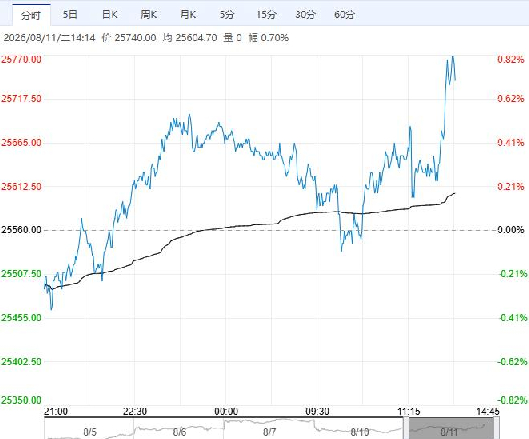Viewport: 529px width, 439px height.
Task: Select the 8/7 section of the overview strip
Action: coord(269,432)
